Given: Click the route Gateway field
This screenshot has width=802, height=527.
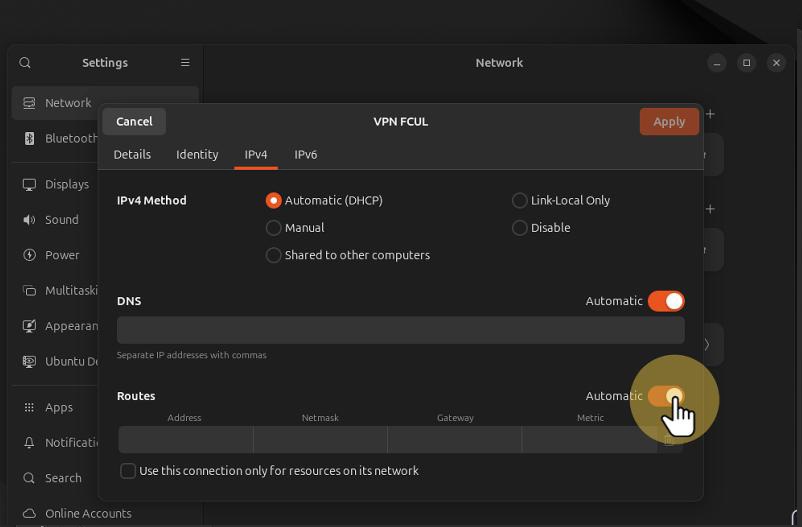Looking at the screenshot, I should [x=455, y=440].
